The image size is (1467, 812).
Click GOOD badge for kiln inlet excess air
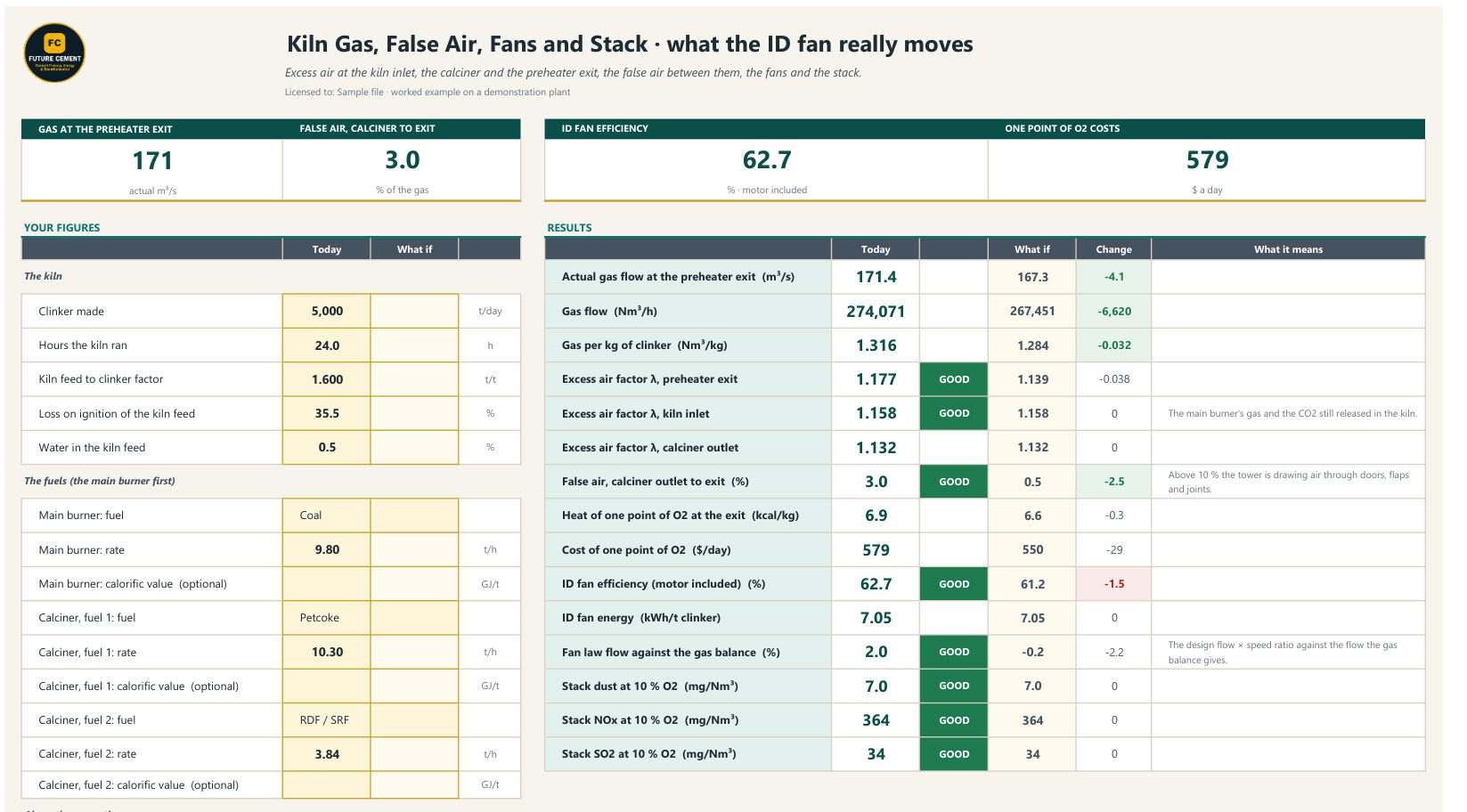click(x=954, y=413)
